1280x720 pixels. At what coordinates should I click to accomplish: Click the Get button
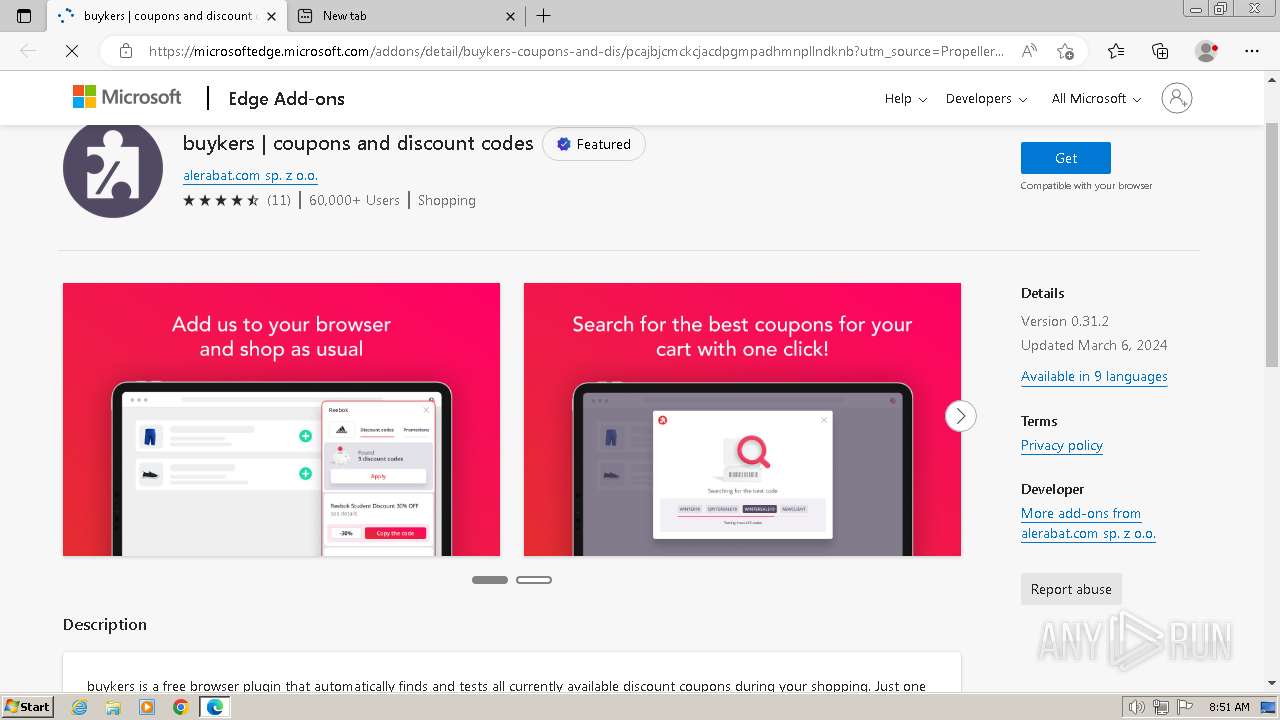(1066, 158)
